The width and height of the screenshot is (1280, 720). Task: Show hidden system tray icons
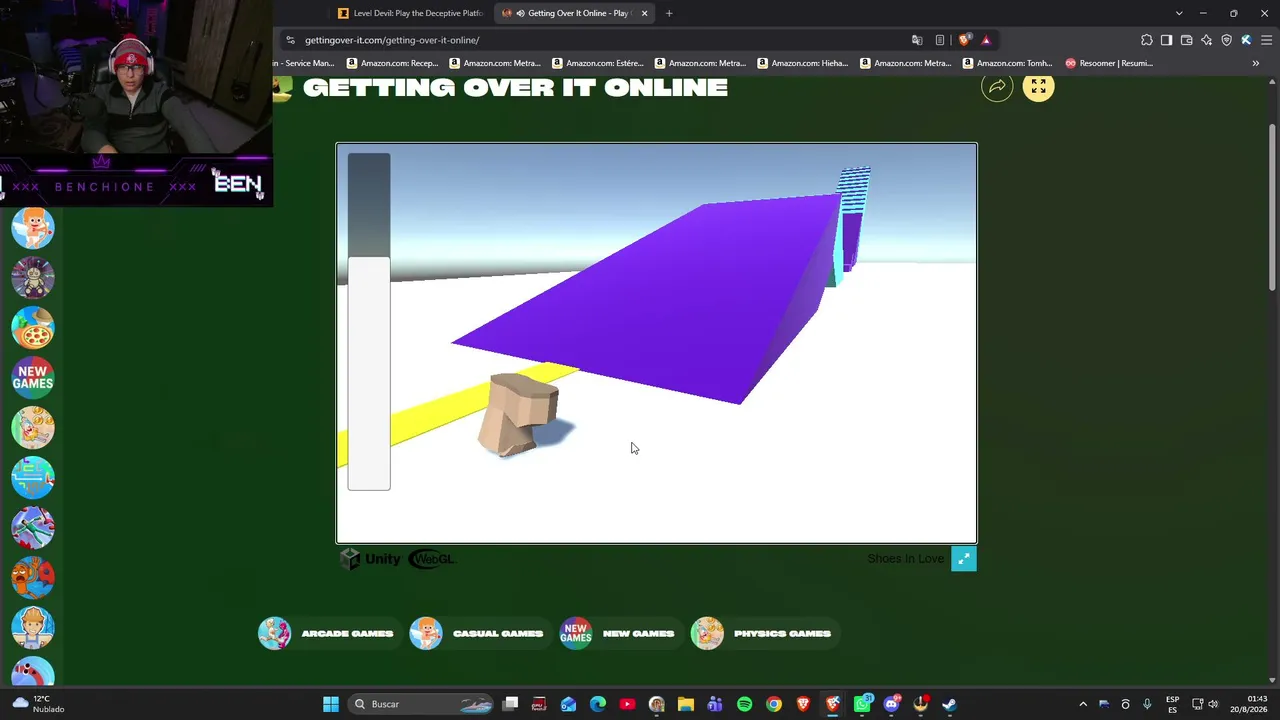pyautogui.click(x=1083, y=704)
